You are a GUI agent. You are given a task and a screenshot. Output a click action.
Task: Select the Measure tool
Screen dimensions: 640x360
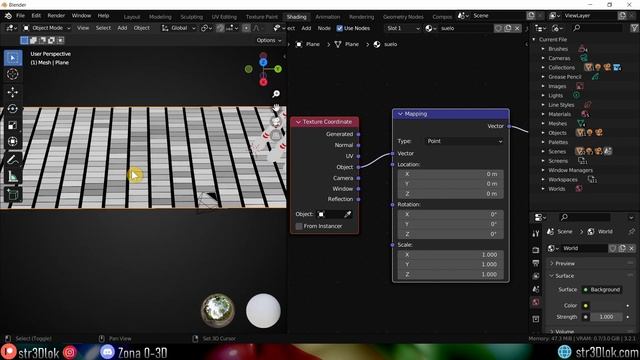(13, 176)
